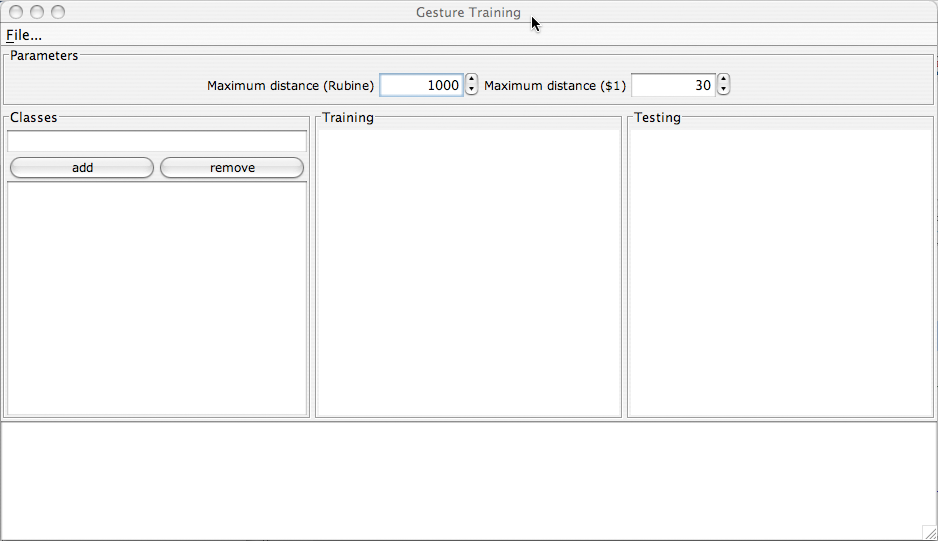Viewport: 938px width, 541px height.
Task: Open the File... menu
Action: coord(24,35)
